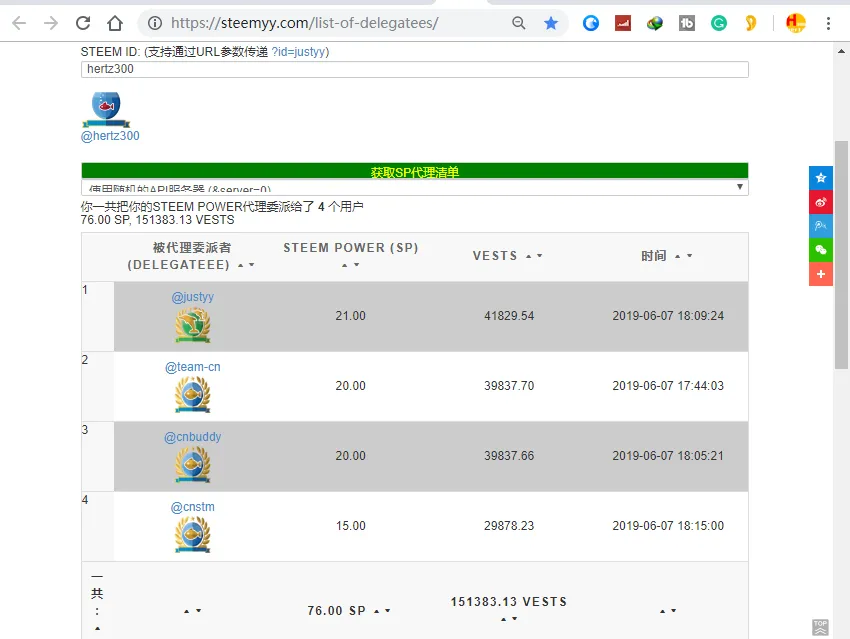Open the @team-cn delegatee link

pyautogui.click(x=192, y=367)
